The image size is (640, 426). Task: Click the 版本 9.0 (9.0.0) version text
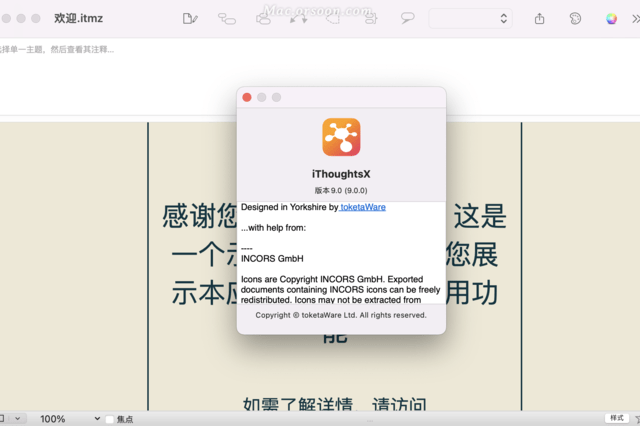(341, 191)
